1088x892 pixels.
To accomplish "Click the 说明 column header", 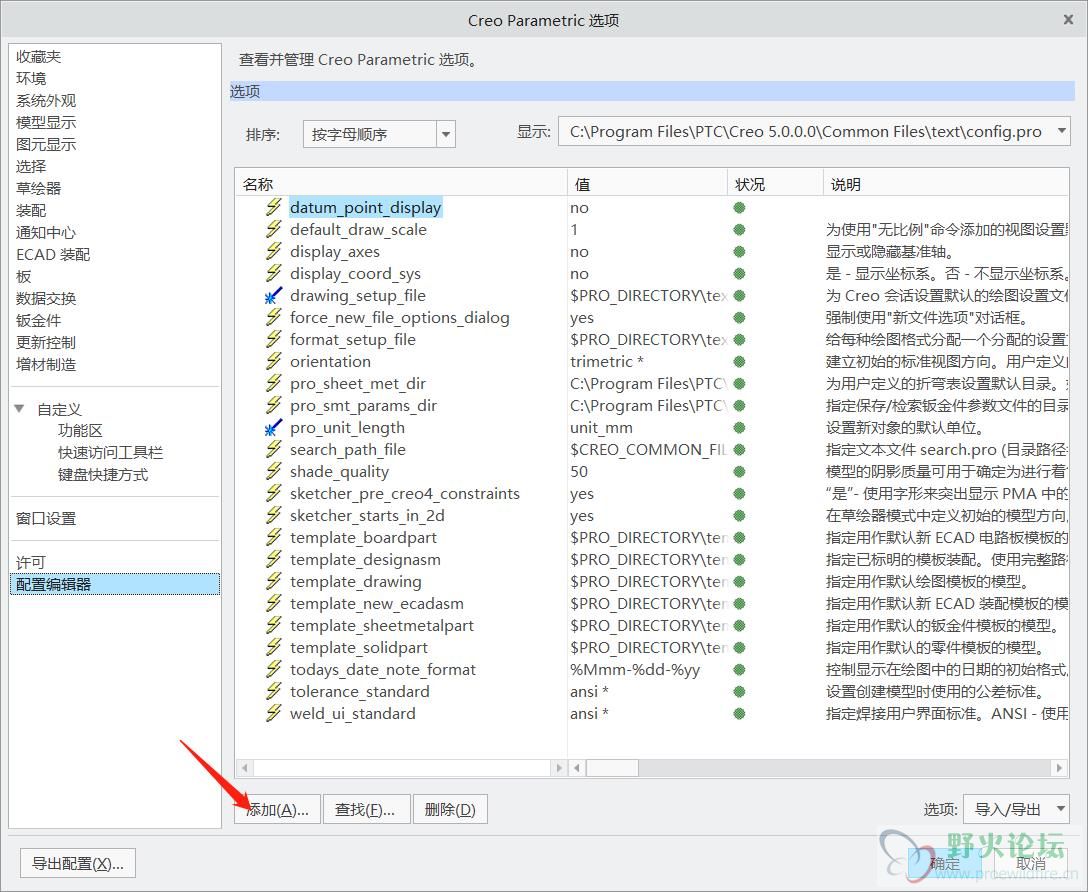I will click(946, 185).
